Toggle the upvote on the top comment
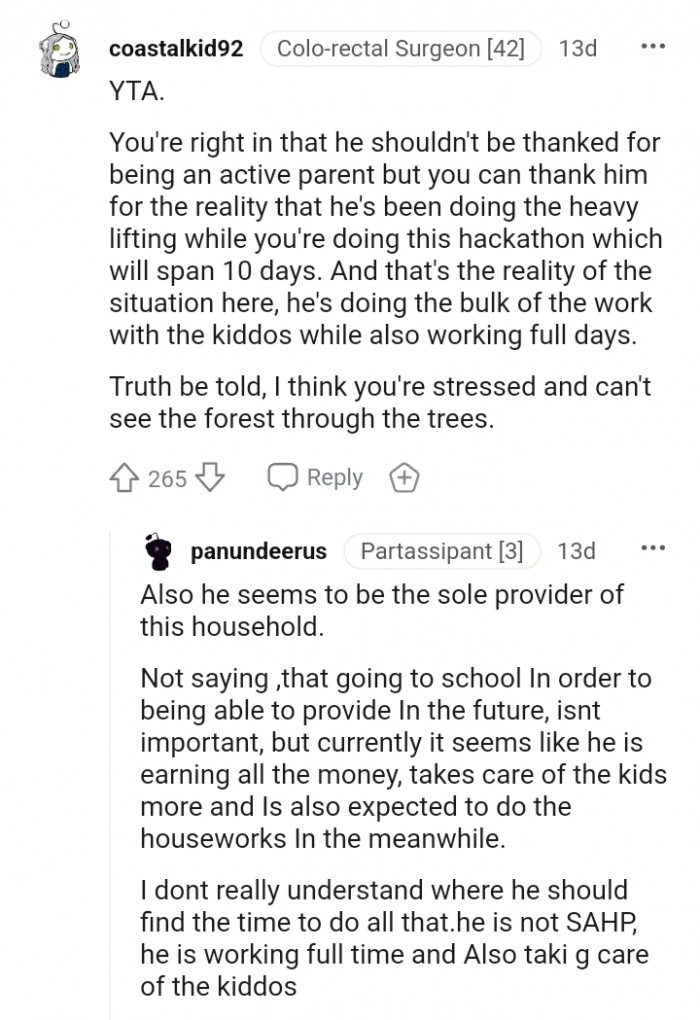Image resolution: width=700 pixels, height=1020 pixels. (x=123, y=478)
